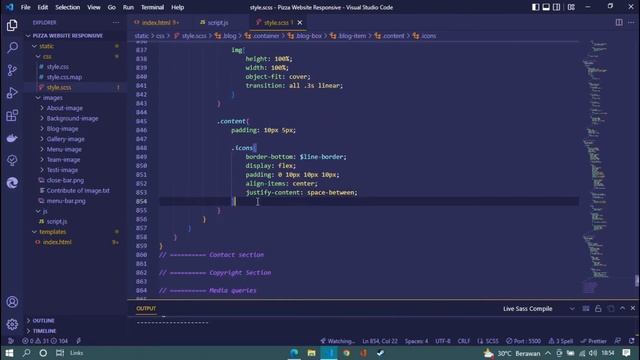Toggle Live Sass Watching status
640x360 pixels.
click(338, 341)
